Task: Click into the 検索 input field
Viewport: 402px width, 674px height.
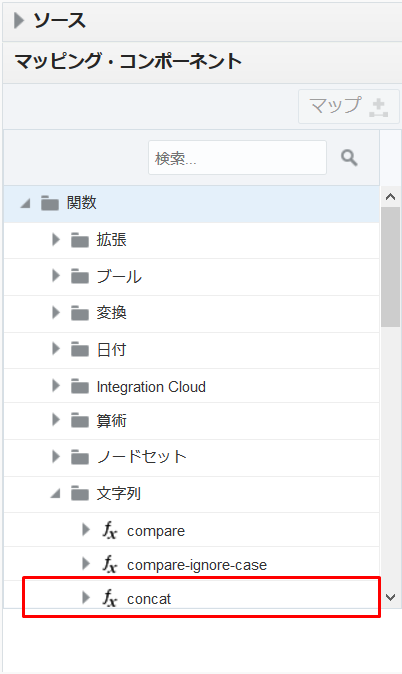Action: [237, 158]
